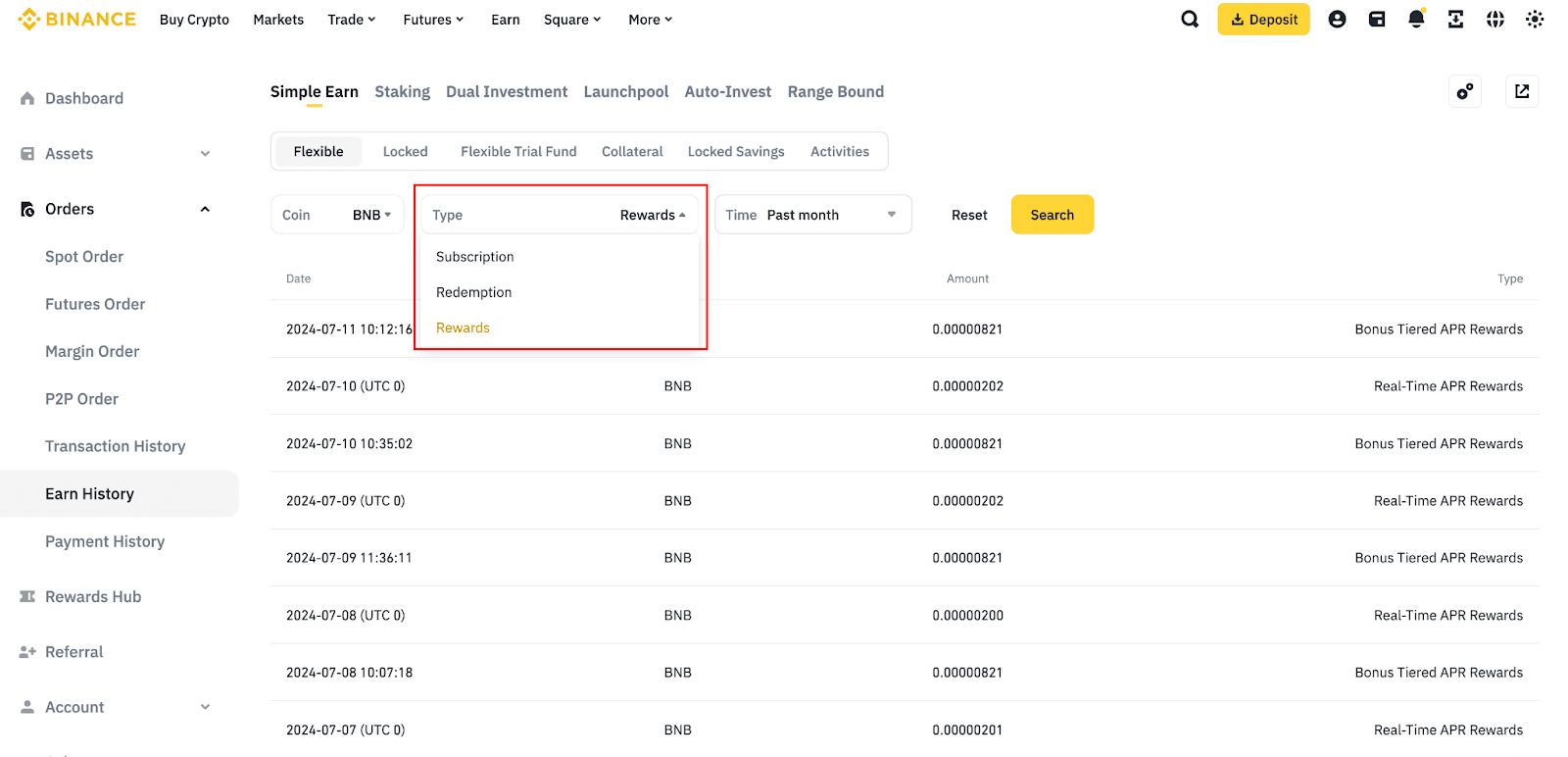
Task: Open the Staking tab
Action: 402,92
